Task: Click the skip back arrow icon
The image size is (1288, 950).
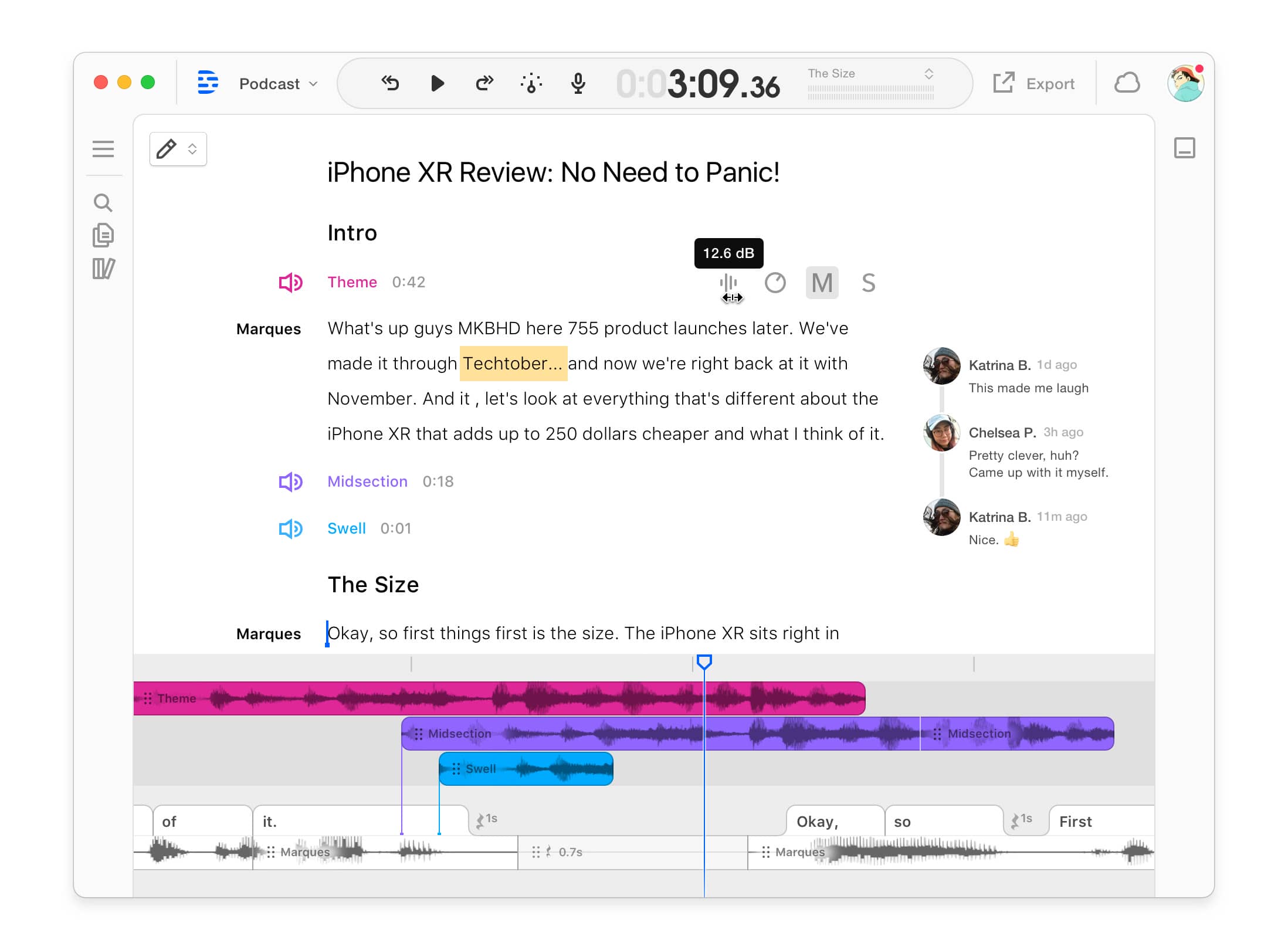Action: pos(390,83)
